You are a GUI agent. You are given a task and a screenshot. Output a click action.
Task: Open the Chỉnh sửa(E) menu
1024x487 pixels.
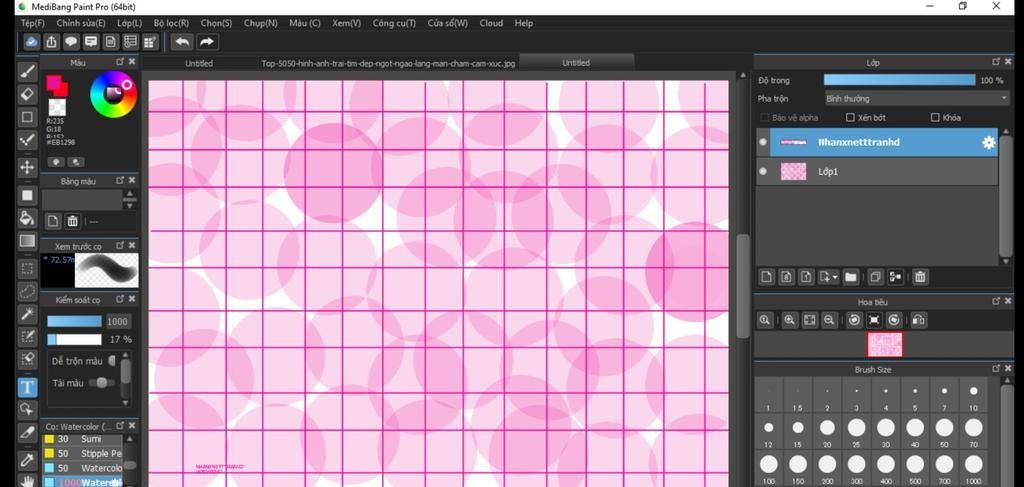[81, 23]
